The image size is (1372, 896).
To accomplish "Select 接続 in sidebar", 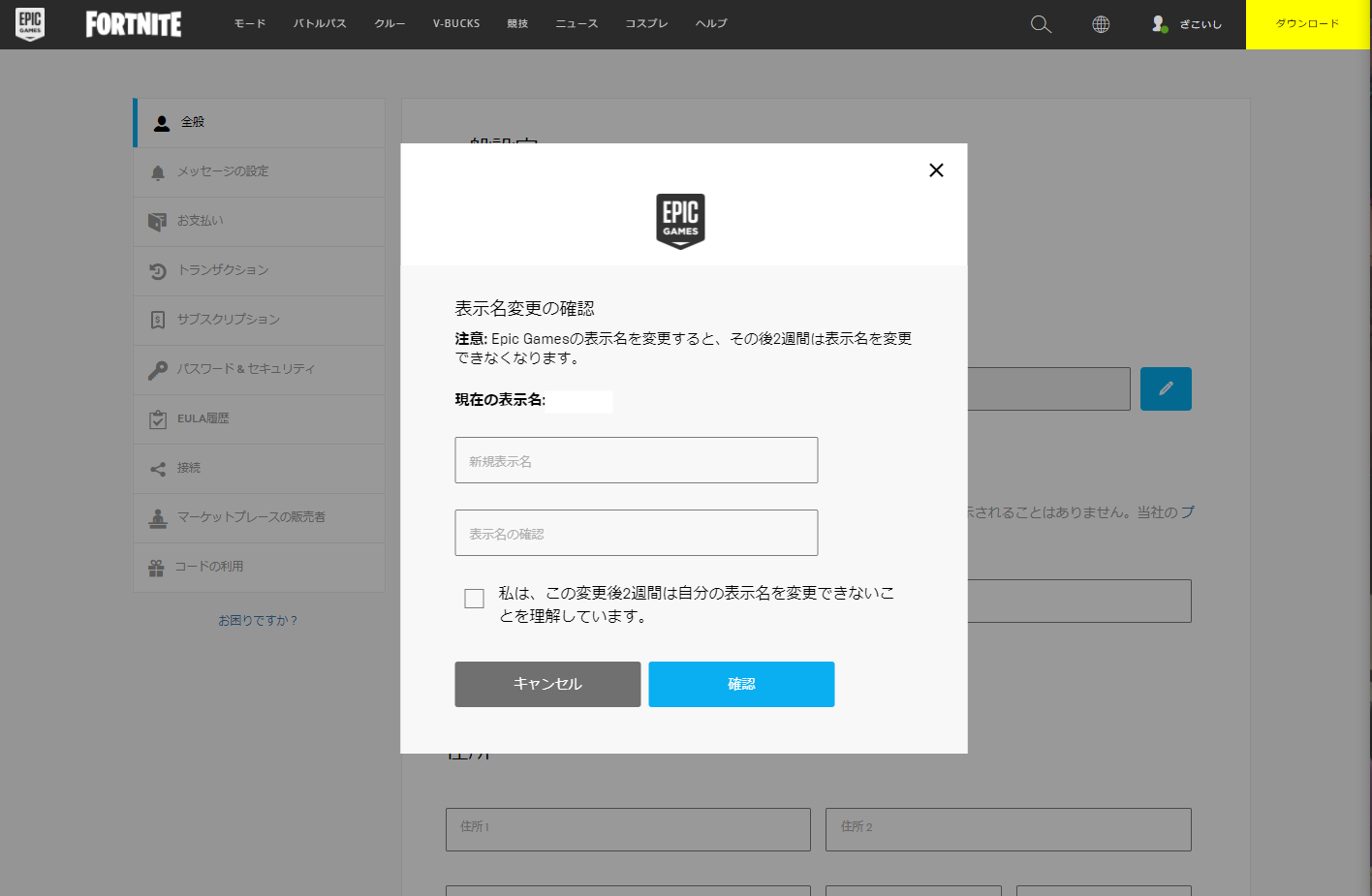I will [260, 469].
